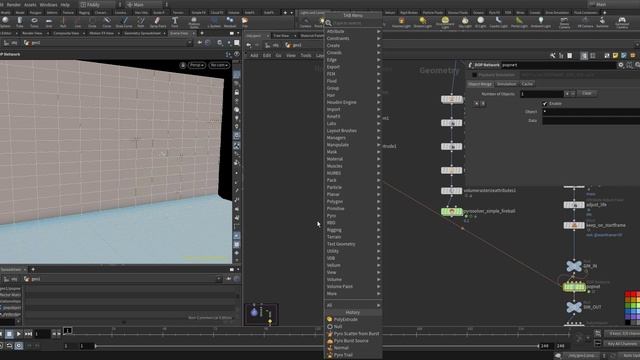This screenshot has width=640, height=360.
Task: Open the Add menu in network editor
Action: click(x=254, y=56)
